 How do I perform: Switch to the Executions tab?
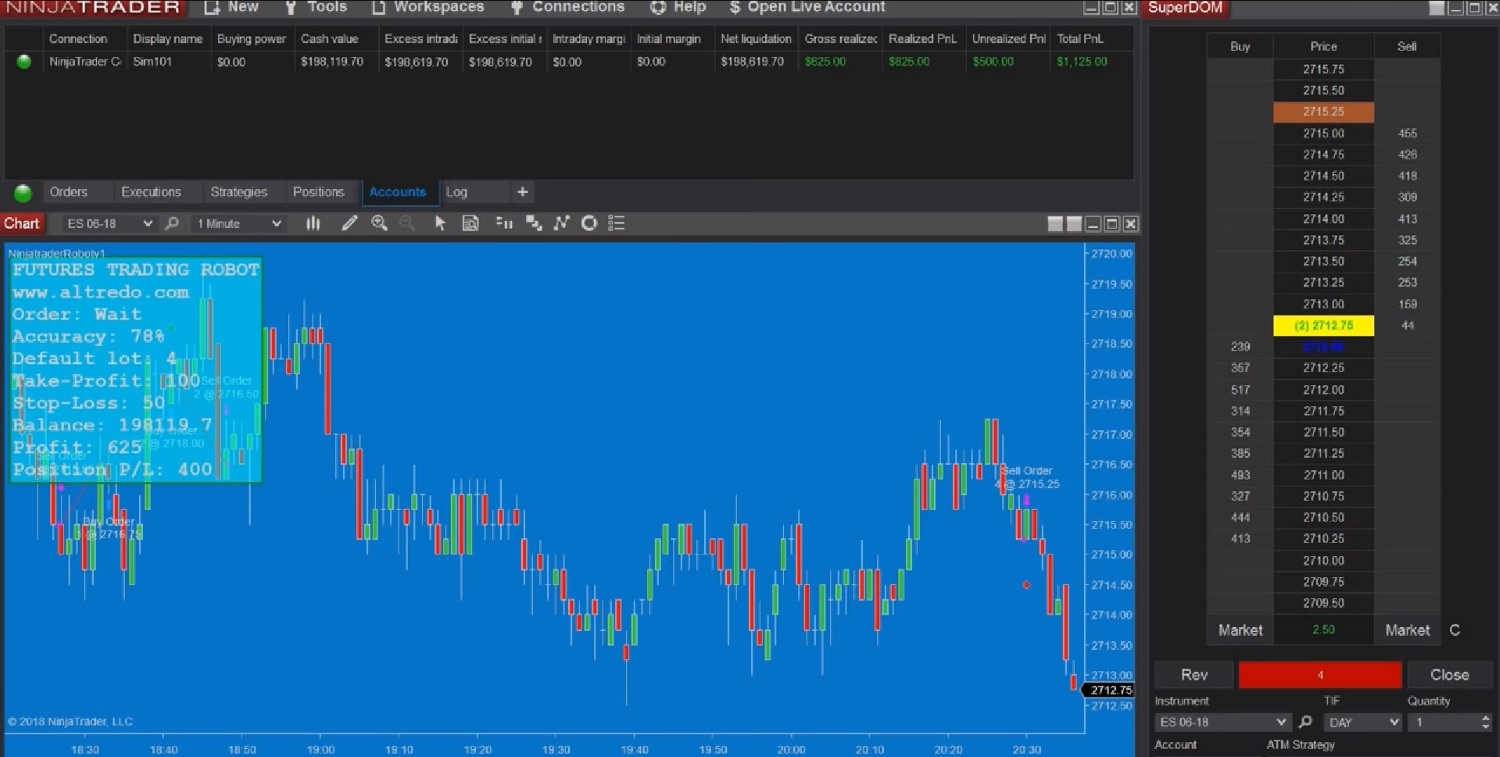(151, 192)
